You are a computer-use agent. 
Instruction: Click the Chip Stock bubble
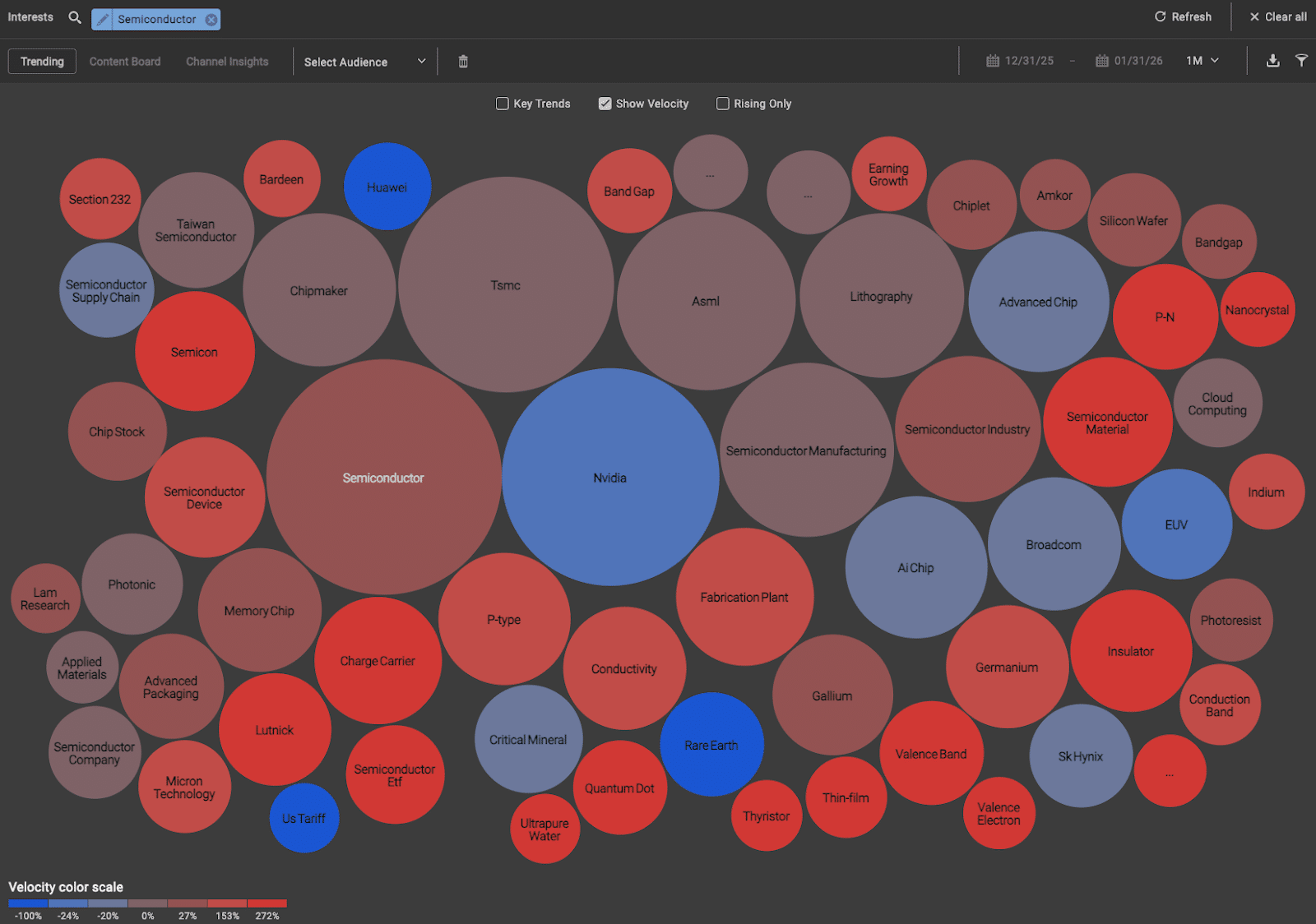coord(118,432)
